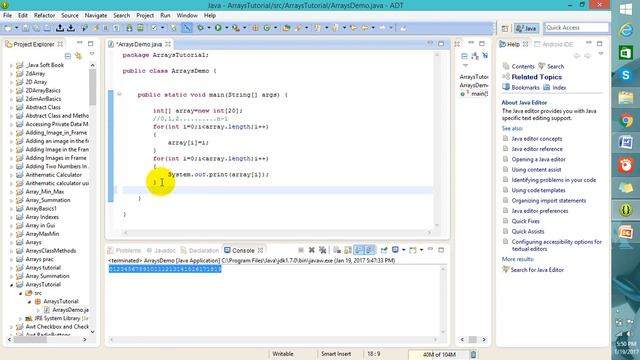Click the Outline sort alphabetically icon
Screen dimensions: 640x360
pos(475,56)
